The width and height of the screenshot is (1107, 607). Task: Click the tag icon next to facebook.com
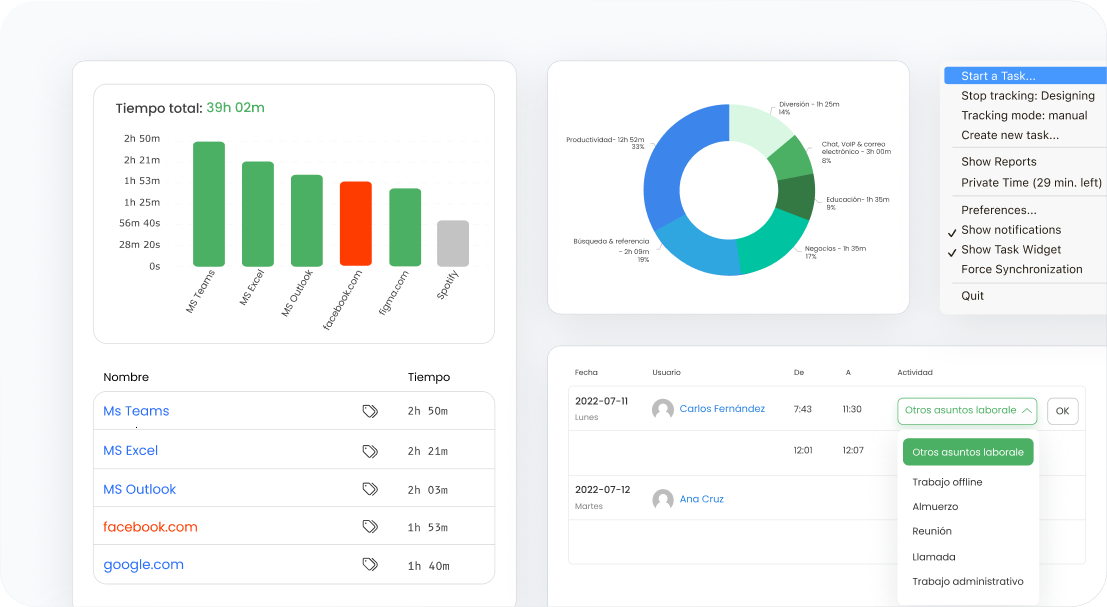[370, 527]
